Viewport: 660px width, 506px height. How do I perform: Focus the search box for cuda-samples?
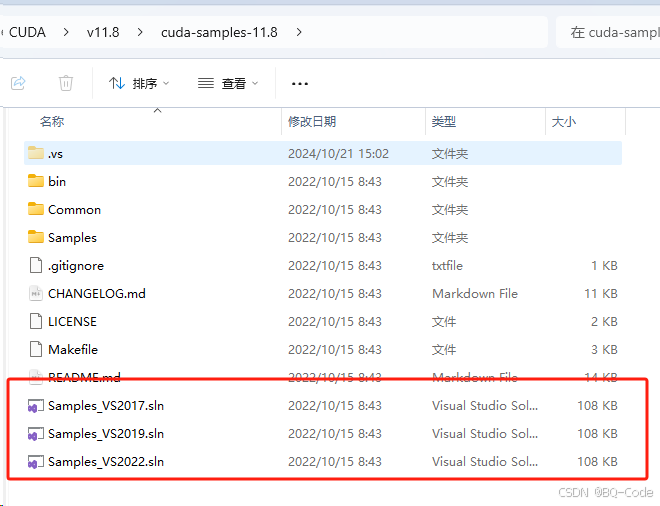(608, 32)
